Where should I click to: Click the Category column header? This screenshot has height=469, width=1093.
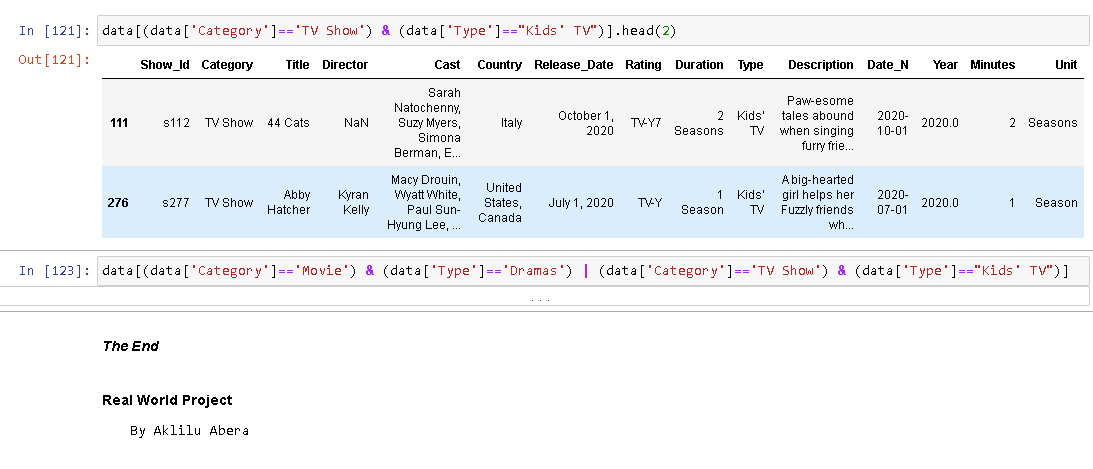click(227, 65)
